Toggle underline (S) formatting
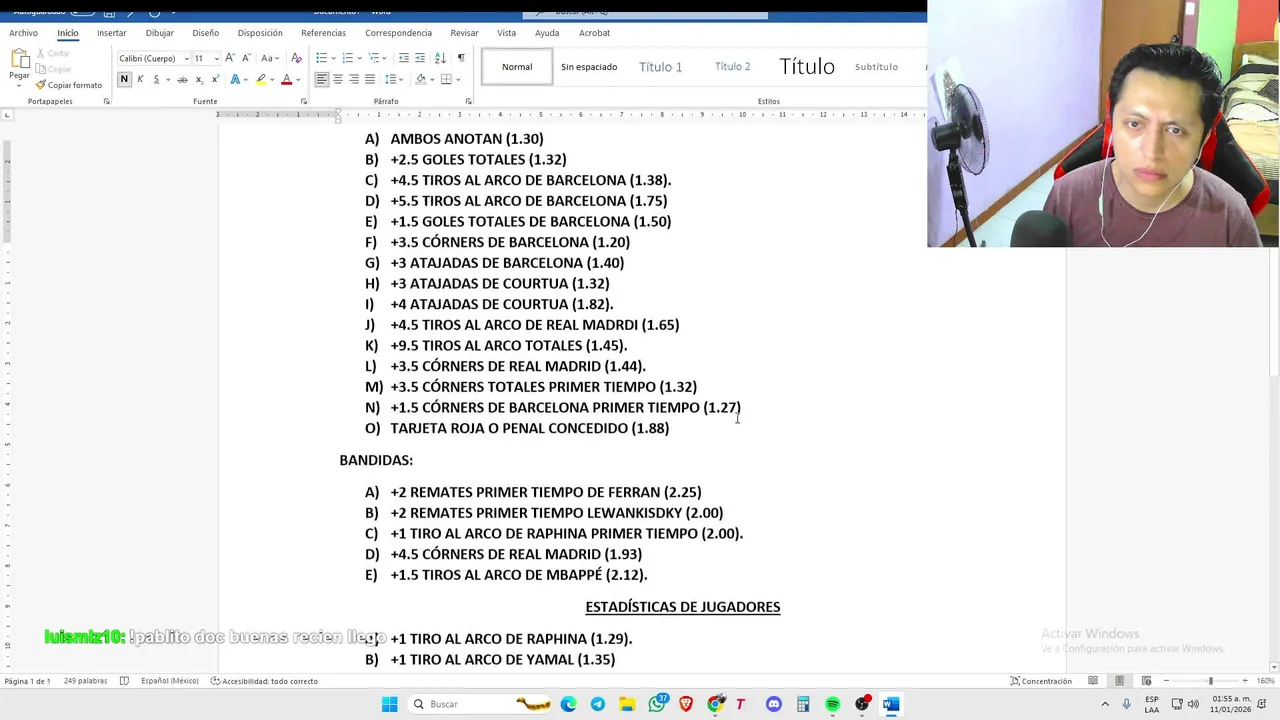 pos(156,79)
